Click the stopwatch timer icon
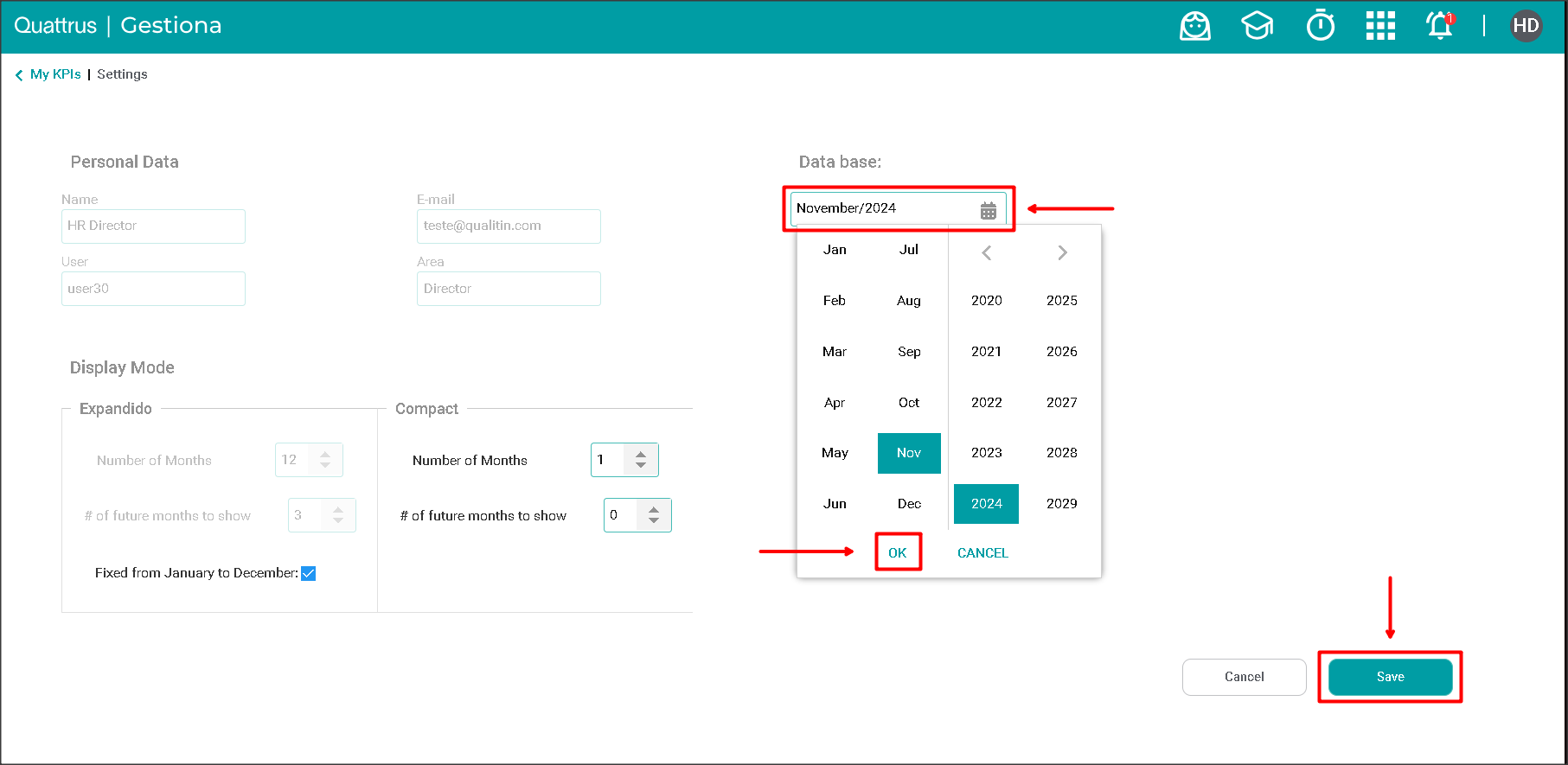1568x765 pixels. point(1320,26)
